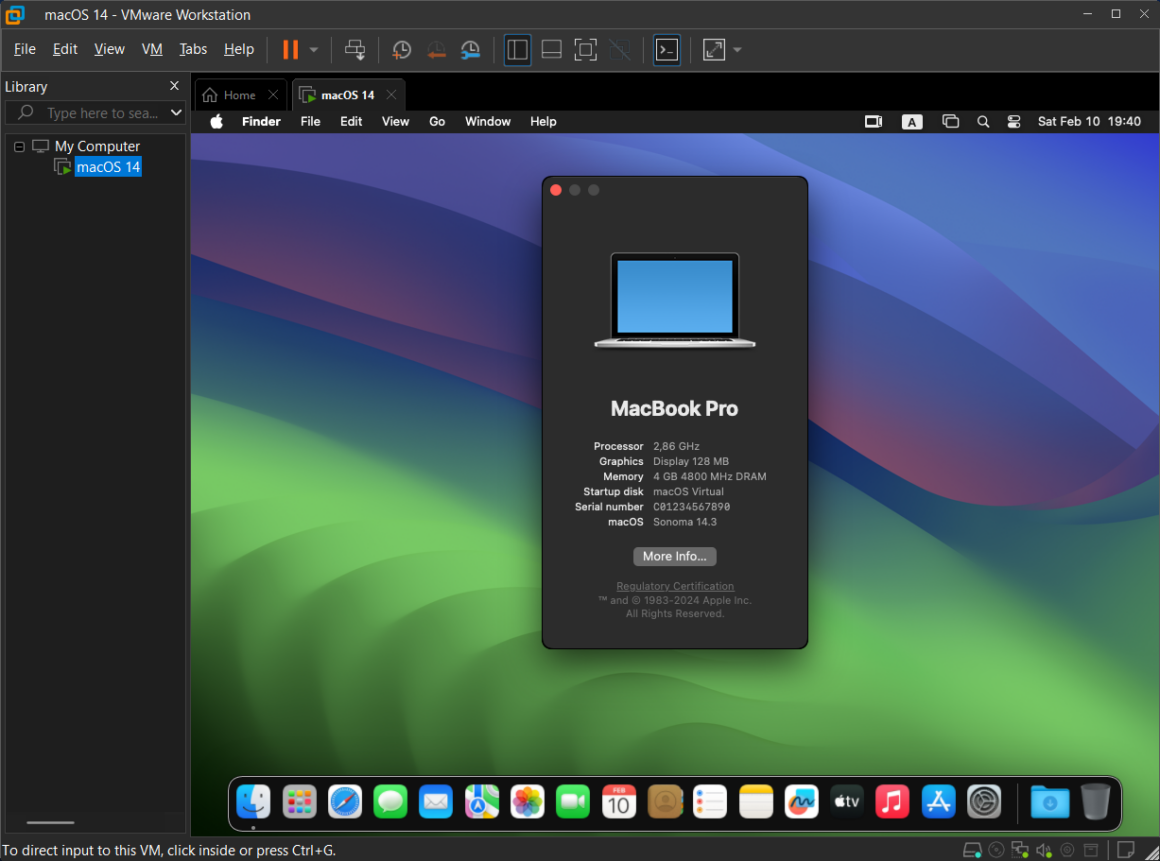
Task: Open System Settings from the Dock
Action: click(x=984, y=802)
